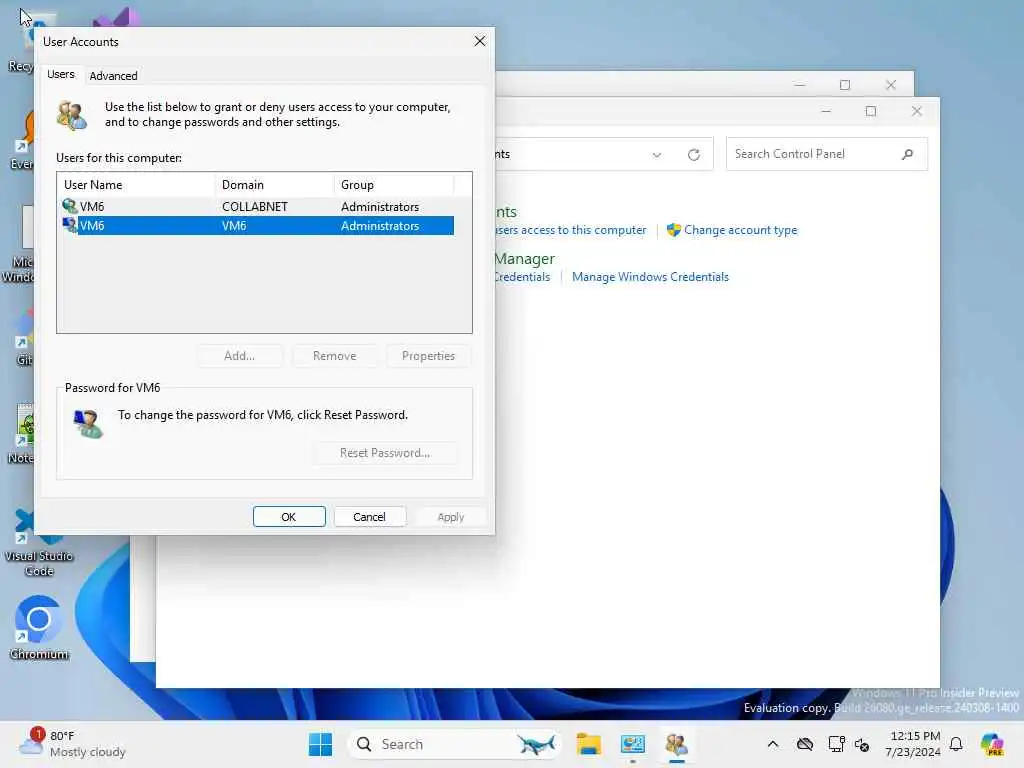
Task: Select the Users tab
Action: point(61,74)
